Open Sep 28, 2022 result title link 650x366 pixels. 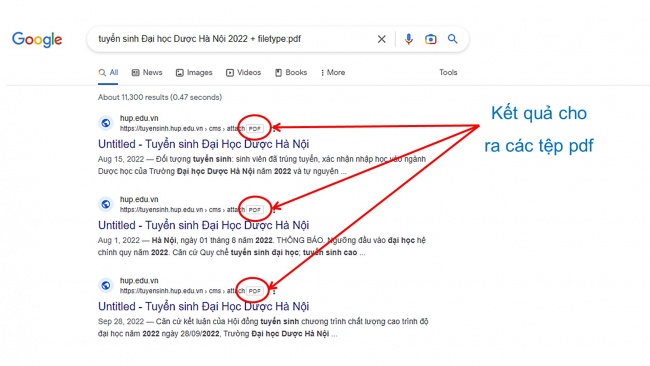pyautogui.click(x=204, y=306)
